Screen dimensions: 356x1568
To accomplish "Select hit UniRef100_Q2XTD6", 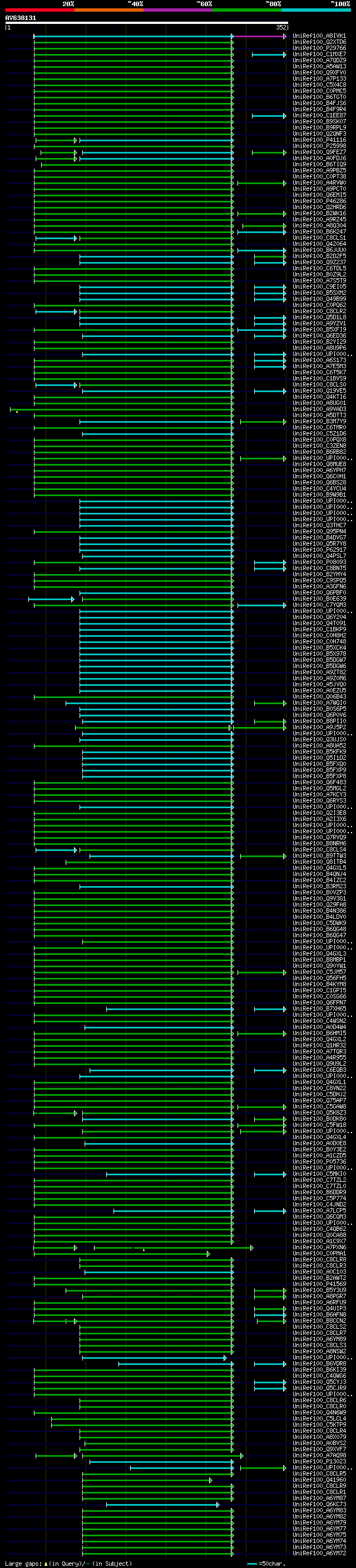I will tap(319, 43).
